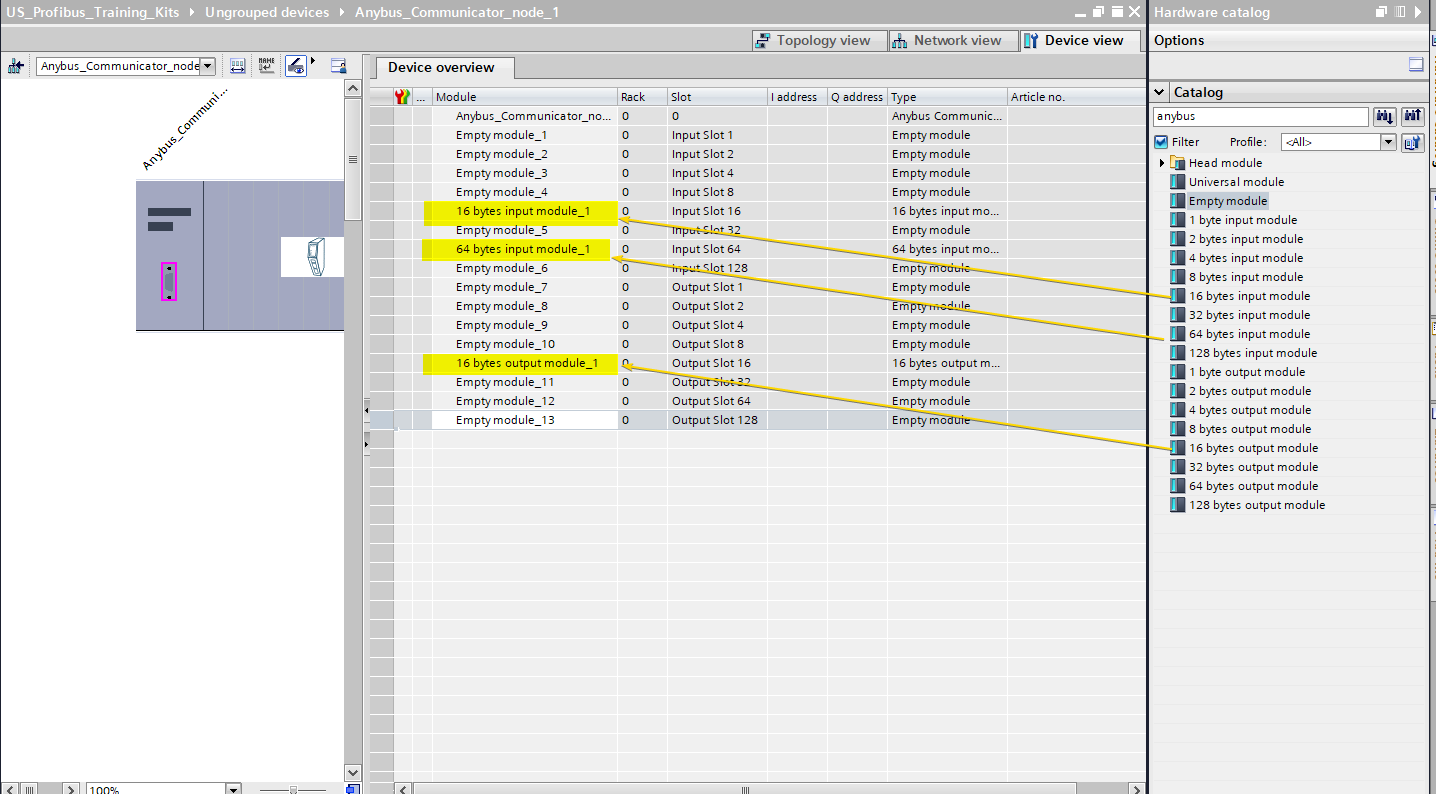The width and height of the screenshot is (1436, 794).
Task: Expand the play arrow next to page break icon
Action: tap(312, 62)
